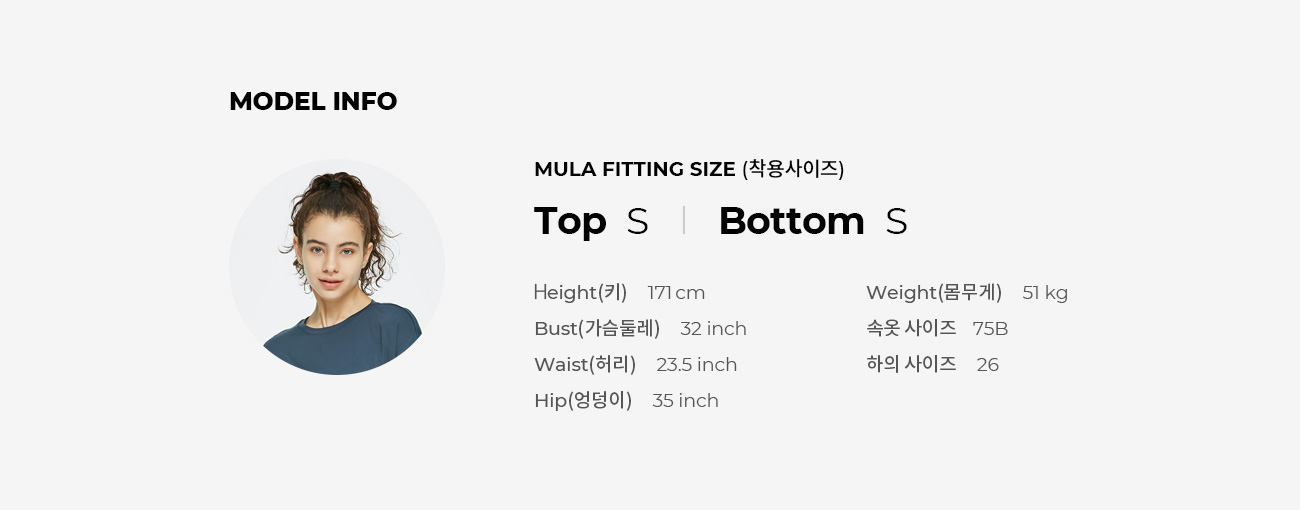Click the 하의 사이즈 26 entry
The width and height of the screenshot is (1300, 510).
932,364
